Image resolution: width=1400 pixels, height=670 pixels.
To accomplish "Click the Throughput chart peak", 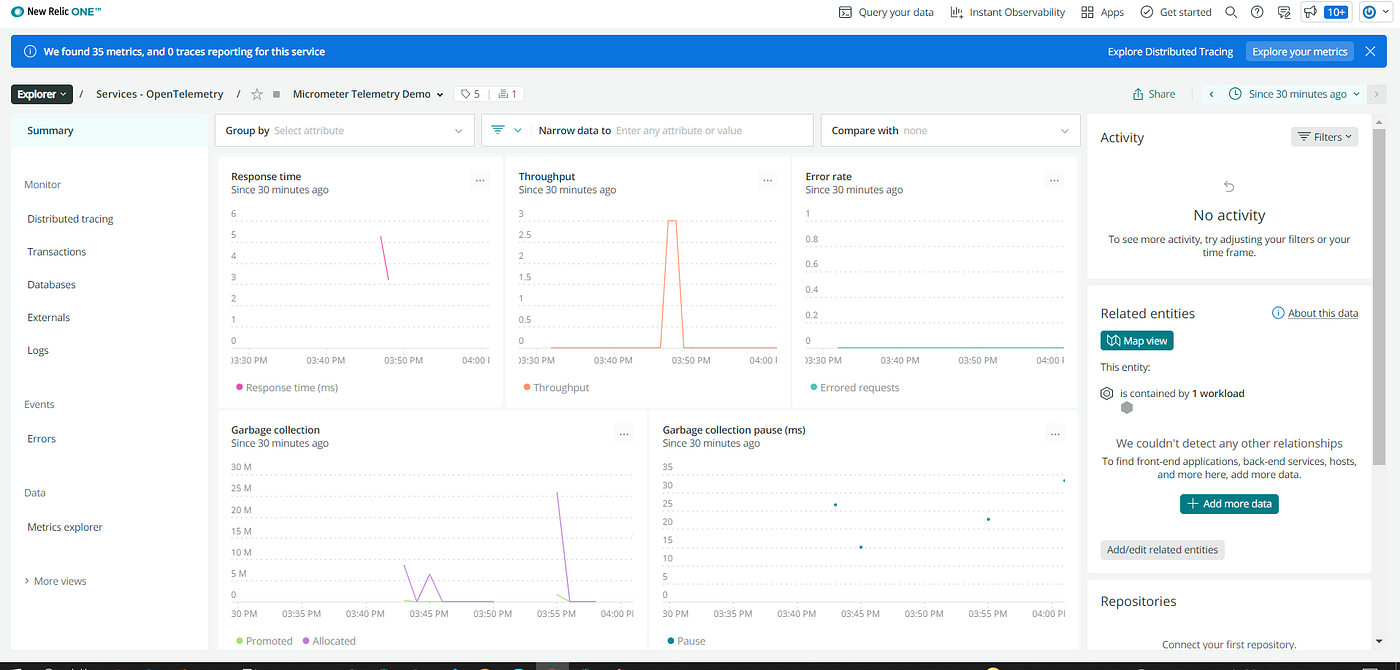I will tap(672, 221).
